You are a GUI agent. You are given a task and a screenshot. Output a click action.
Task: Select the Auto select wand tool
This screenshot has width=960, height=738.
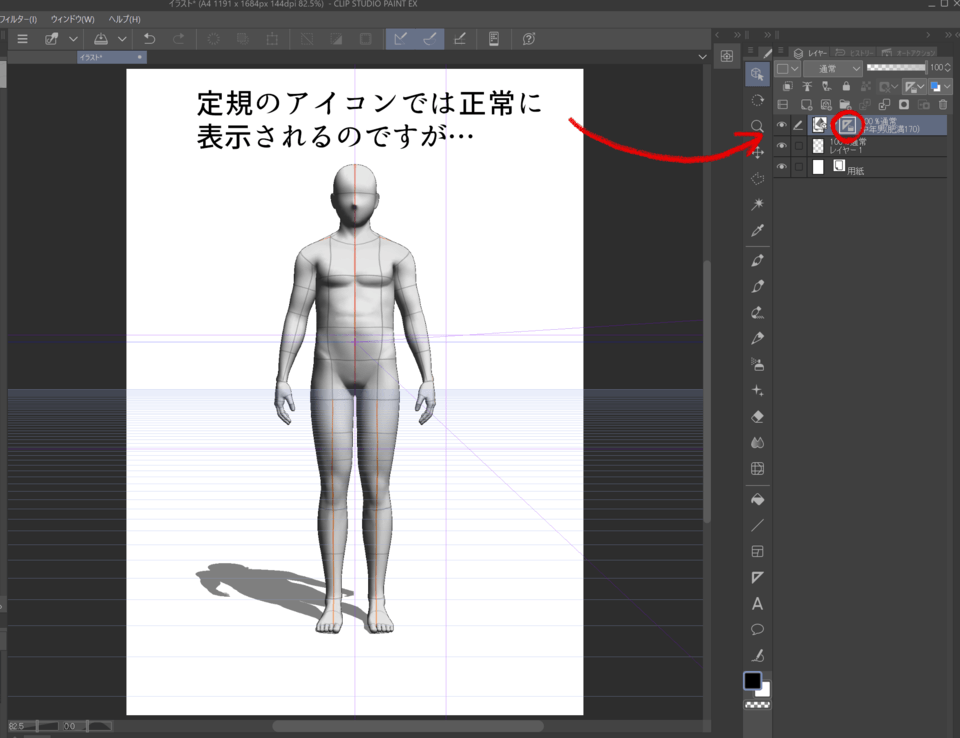click(757, 204)
